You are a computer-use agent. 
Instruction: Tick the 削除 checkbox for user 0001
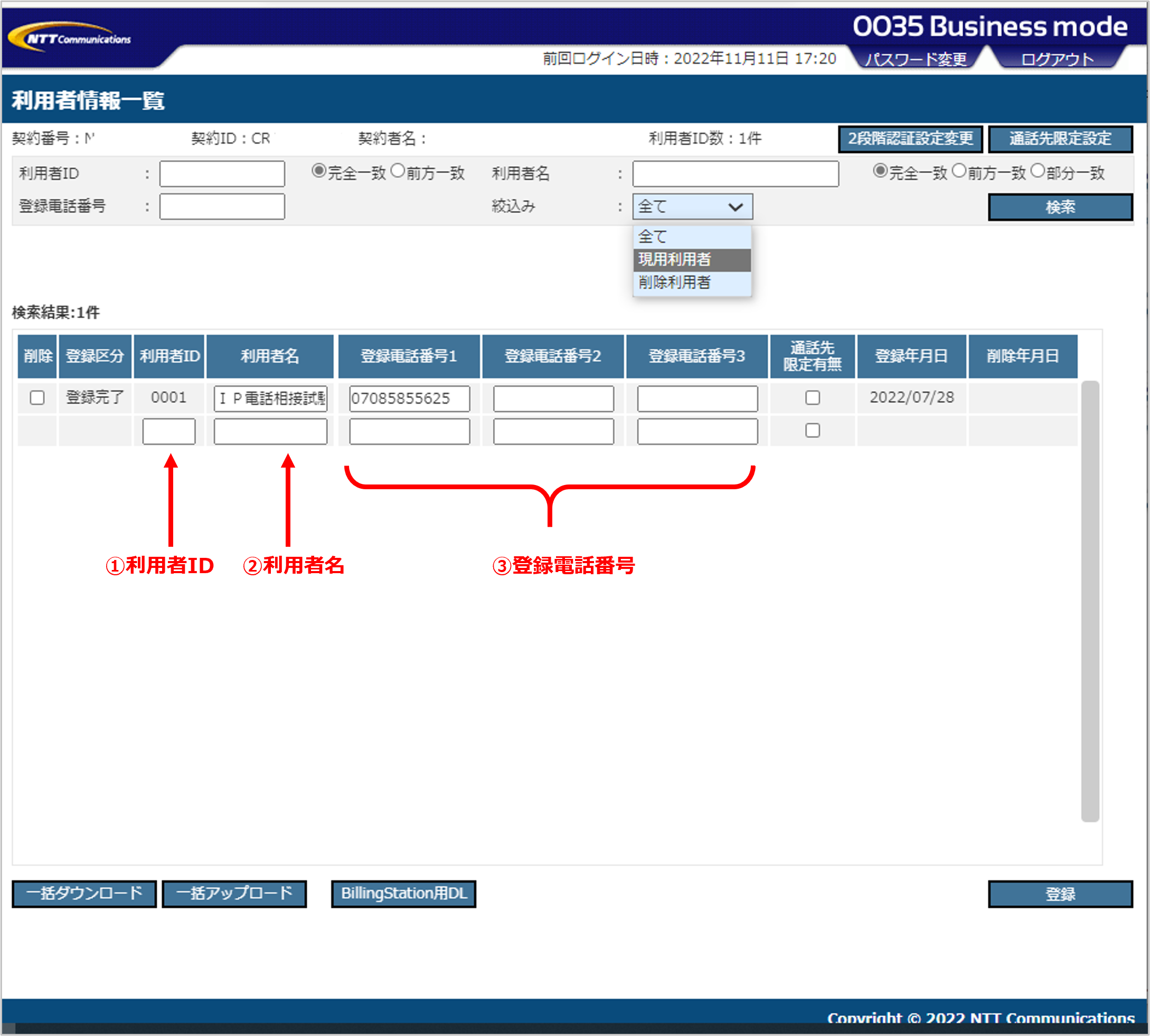point(37,397)
